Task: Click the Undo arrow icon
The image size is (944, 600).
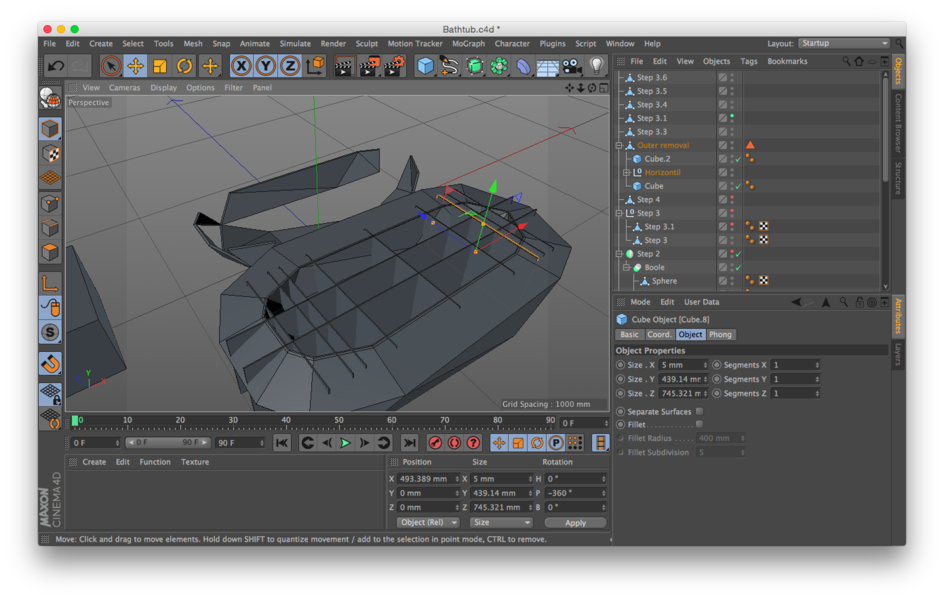Action: 56,66
